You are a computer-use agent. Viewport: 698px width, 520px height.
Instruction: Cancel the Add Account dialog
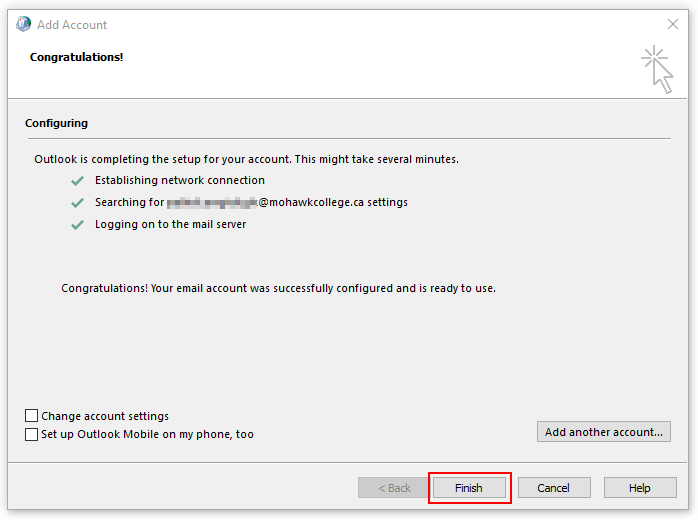coord(553,488)
